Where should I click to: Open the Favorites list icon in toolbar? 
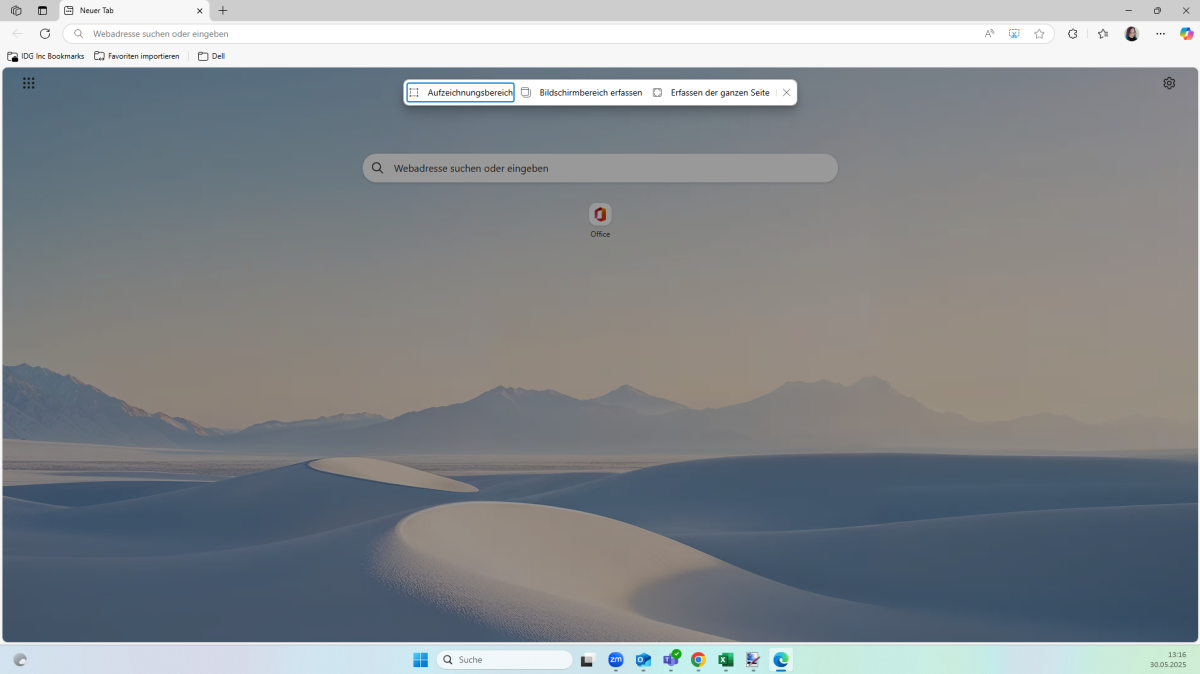(1103, 33)
